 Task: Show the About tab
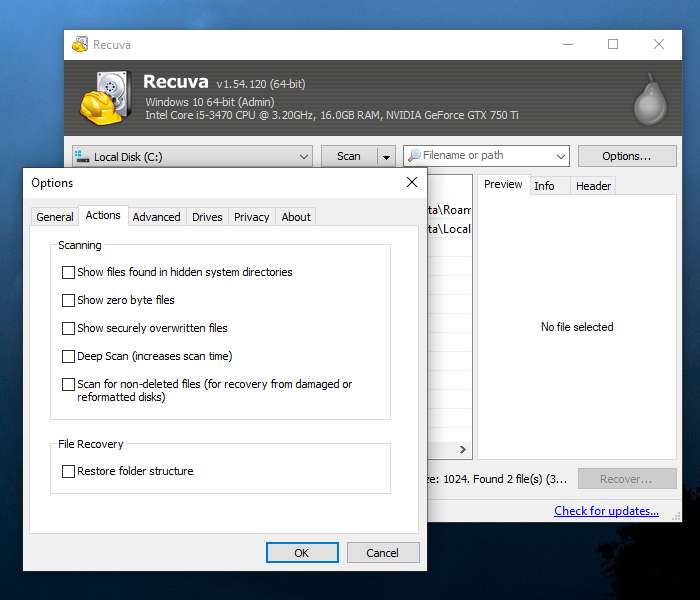296,217
